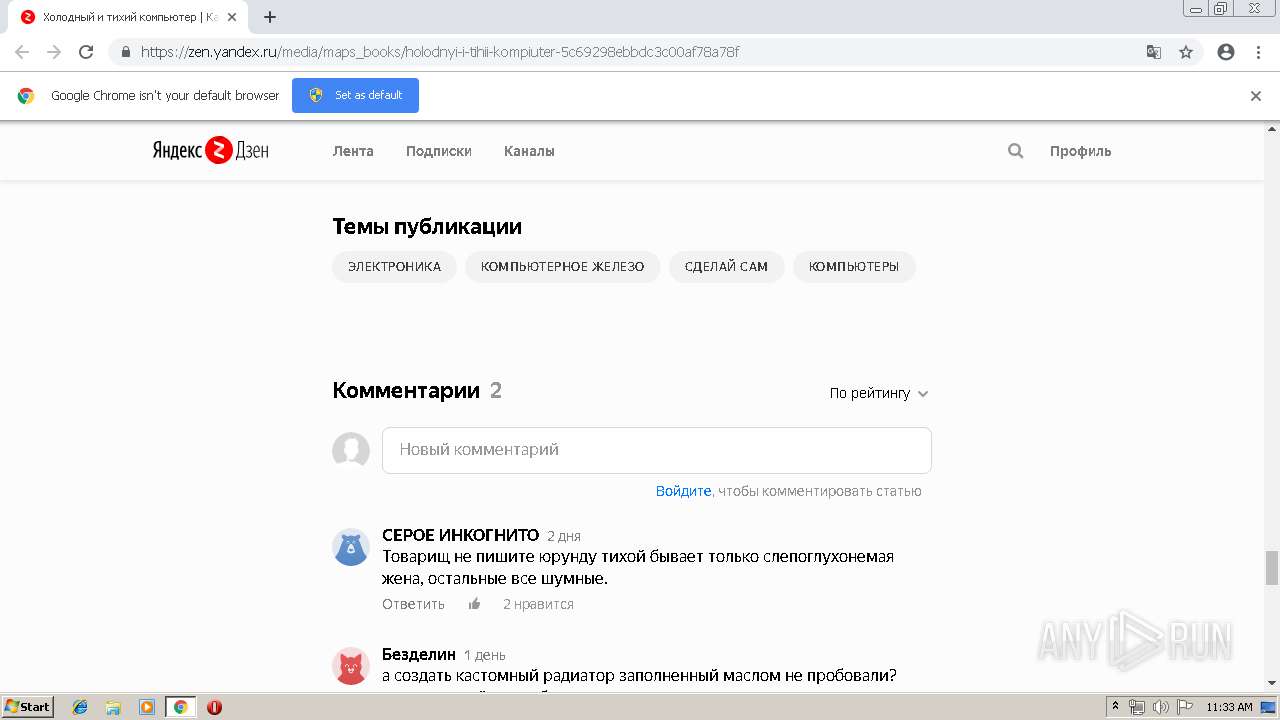This screenshot has height=720, width=1280.
Task: Click the page scrollbar thumb
Action: (1272, 567)
